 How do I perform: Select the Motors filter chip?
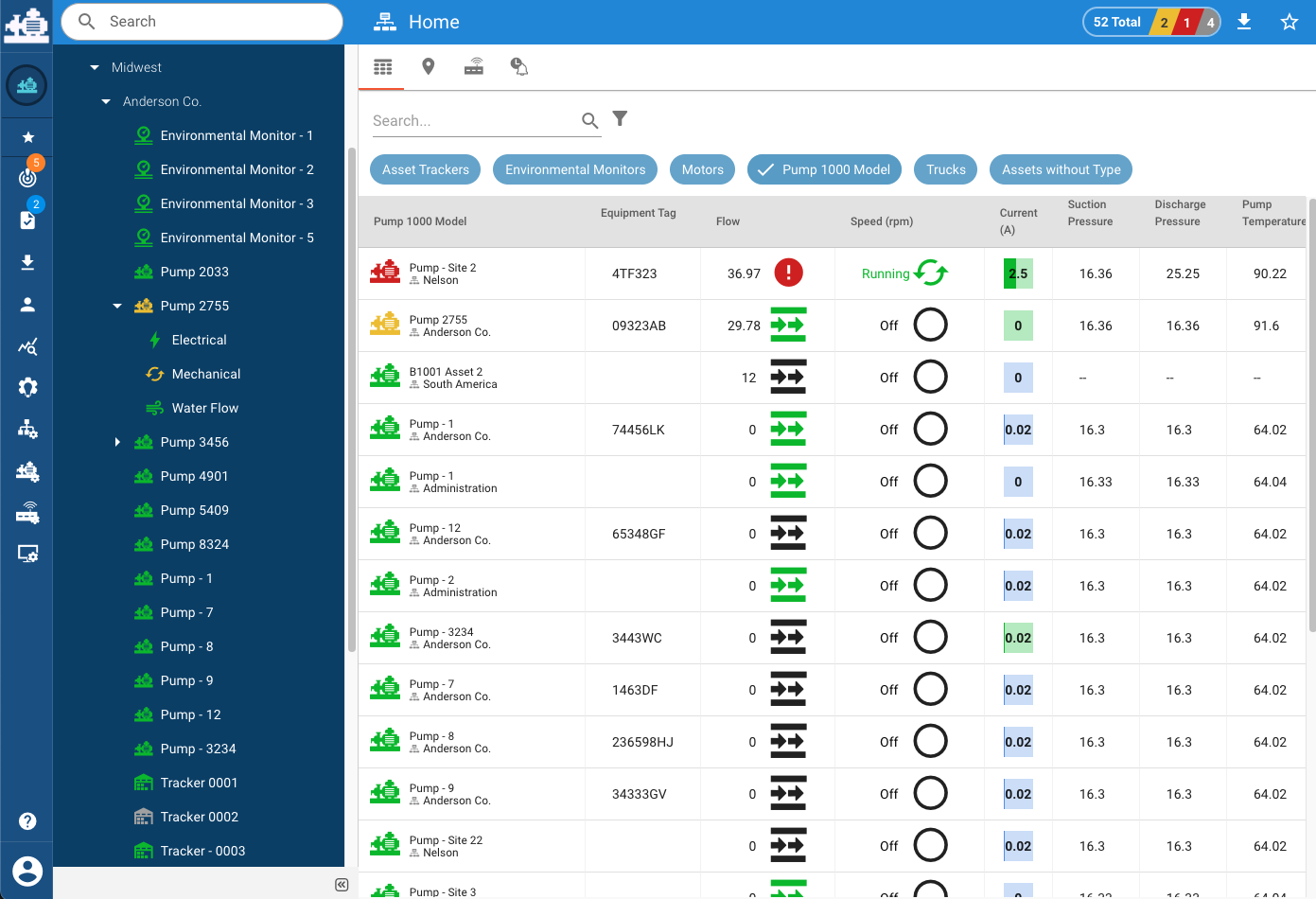point(702,169)
